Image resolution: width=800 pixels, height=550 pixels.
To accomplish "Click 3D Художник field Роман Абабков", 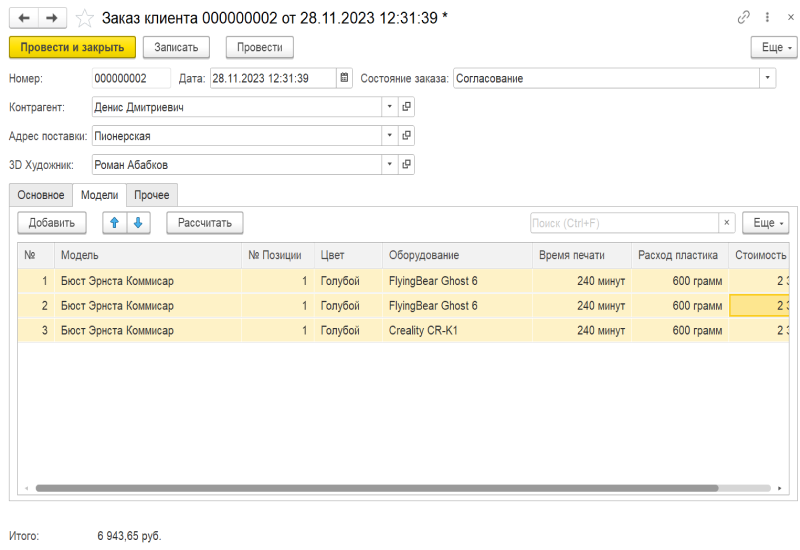I will (x=237, y=164).
